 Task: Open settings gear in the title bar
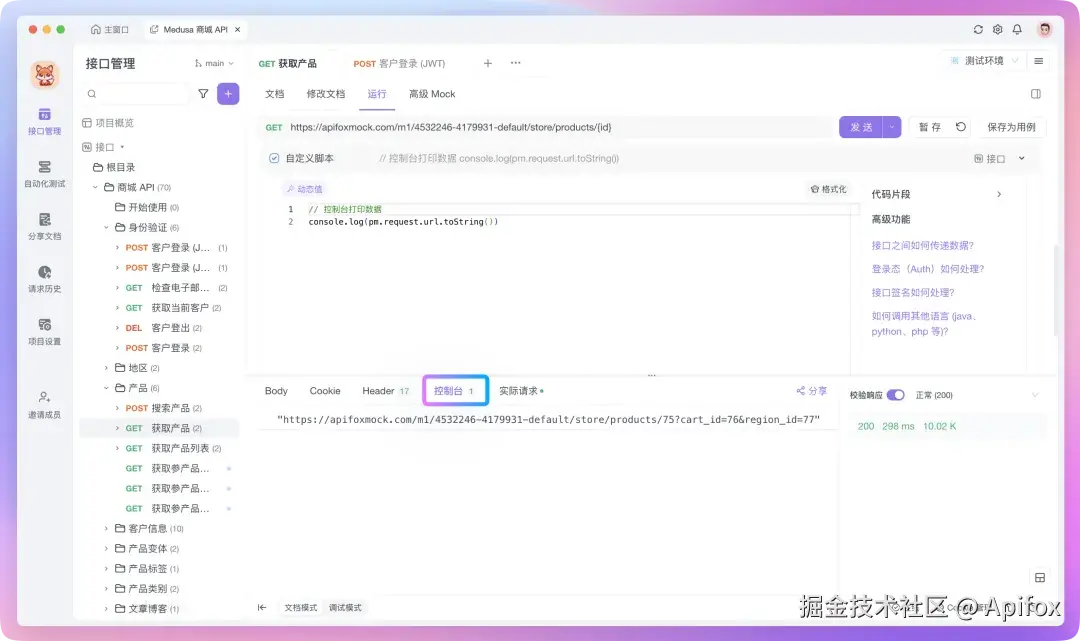tap(997, 30)
